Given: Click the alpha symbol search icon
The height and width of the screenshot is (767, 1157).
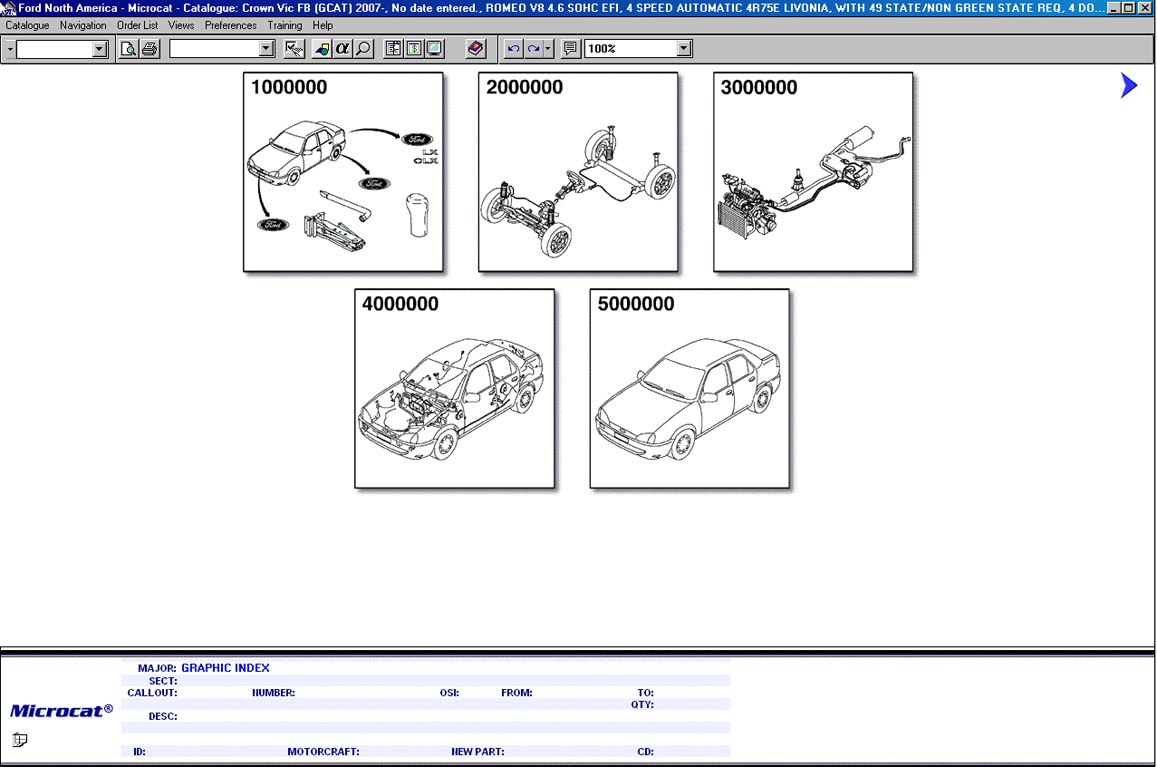Looking at the screenshot, I should [x=342, y=49].
